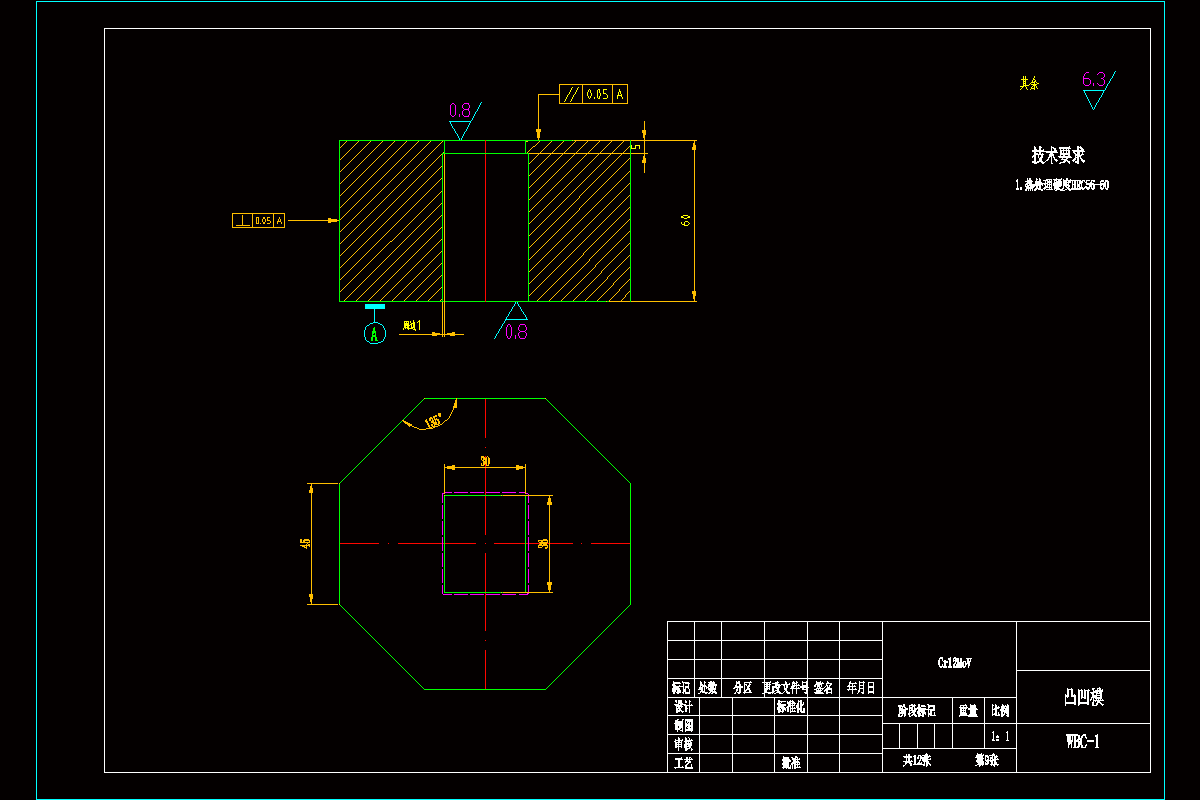Select the "标记" title block cell
Image resolution: width=1200 pixels, height=800 pixels.
pos(681,688)
